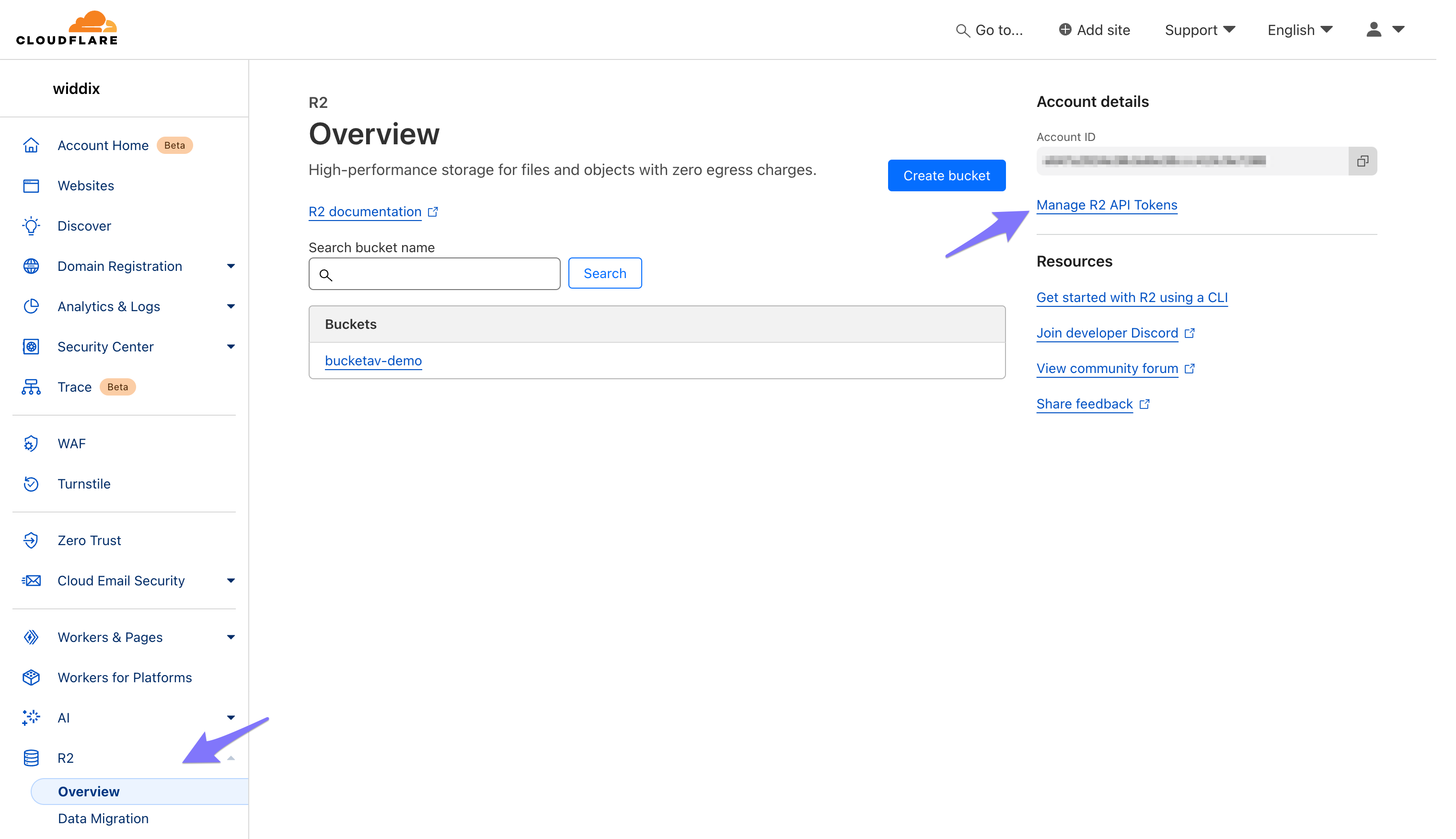Expand the Security Center submenu arrow
Viewport: 1456px width, 839px height.
pyautogui.click(x=231, y=347)
